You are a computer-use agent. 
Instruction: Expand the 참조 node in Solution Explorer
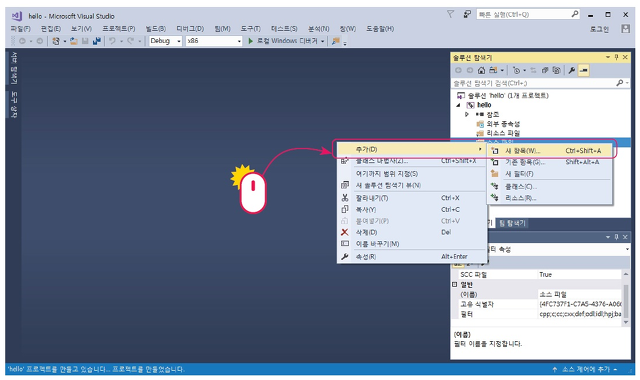(467, 114)
